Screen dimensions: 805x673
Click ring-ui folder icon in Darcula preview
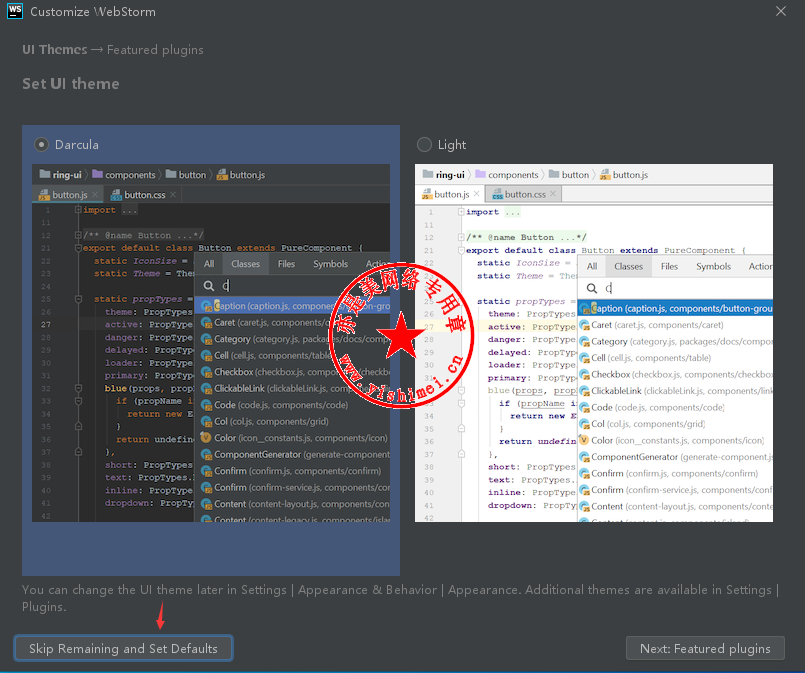[45, 175]
